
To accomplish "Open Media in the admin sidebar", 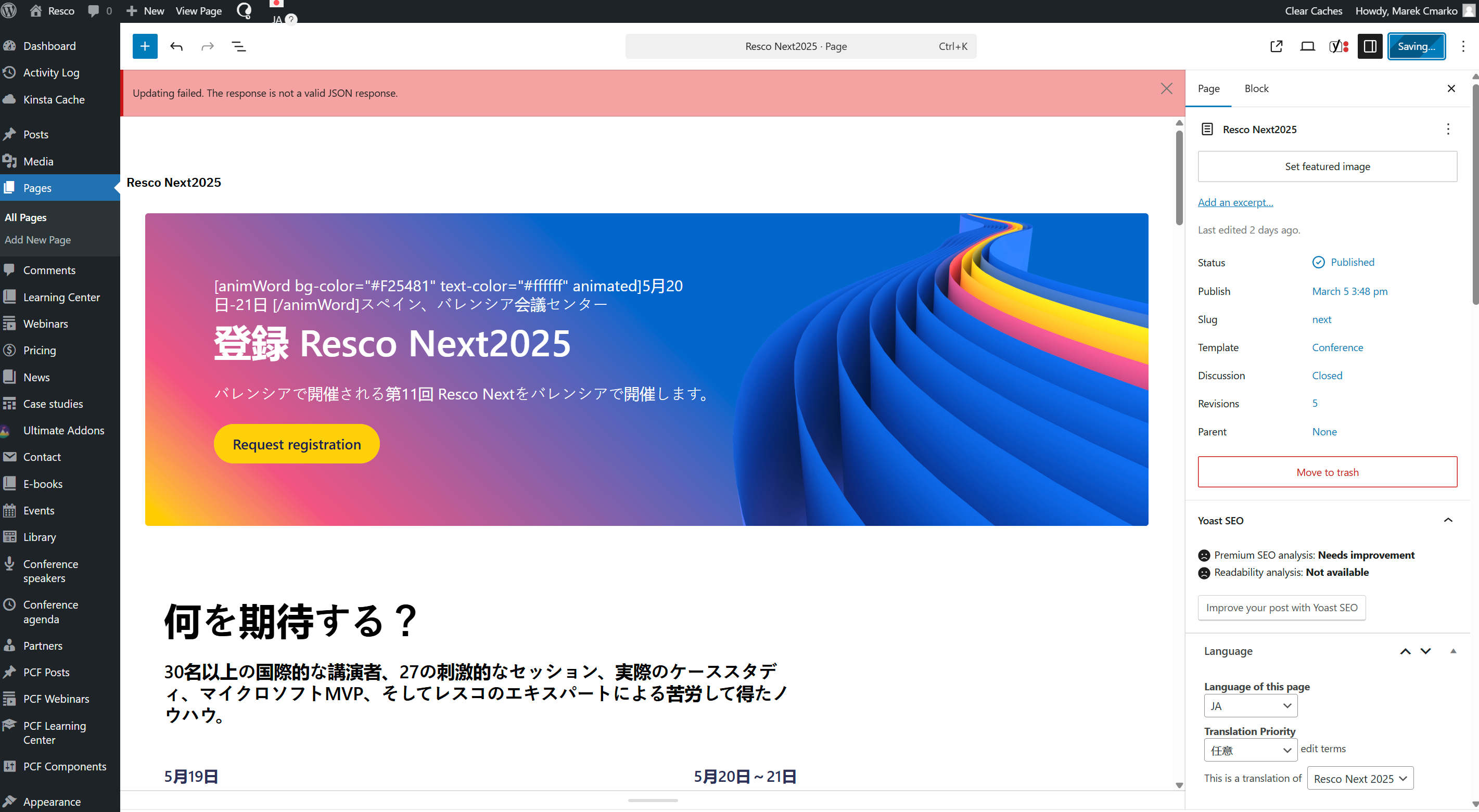I will coord(38,161).
